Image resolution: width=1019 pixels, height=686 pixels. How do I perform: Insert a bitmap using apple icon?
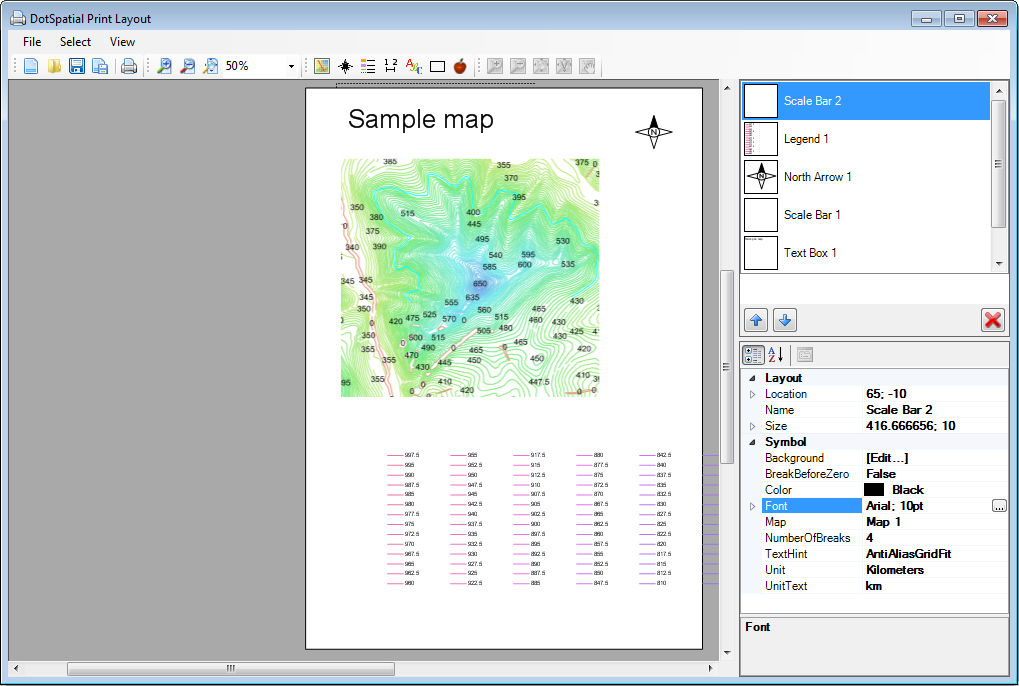click(460, 66)
